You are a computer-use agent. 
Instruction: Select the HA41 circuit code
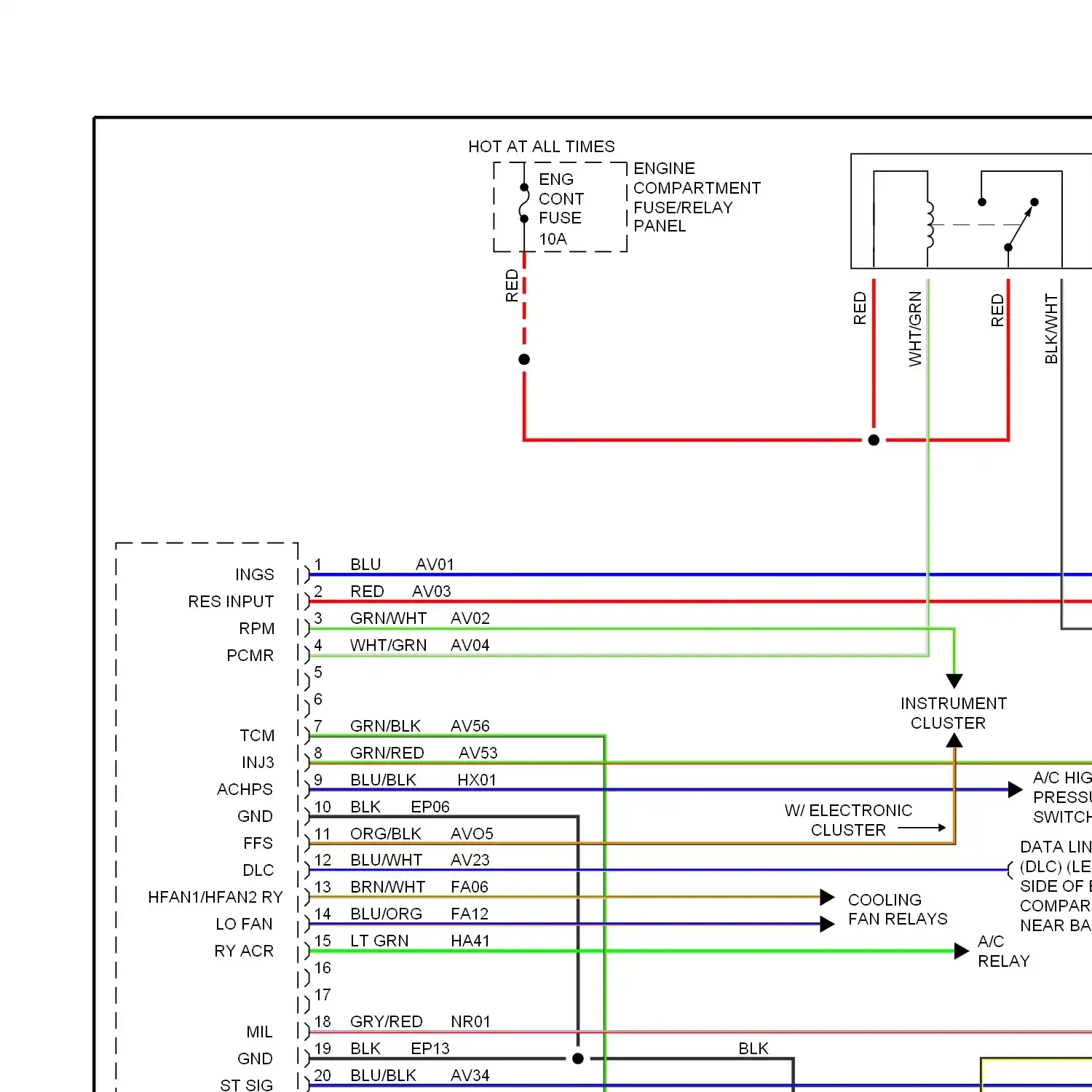pos(470,941)
